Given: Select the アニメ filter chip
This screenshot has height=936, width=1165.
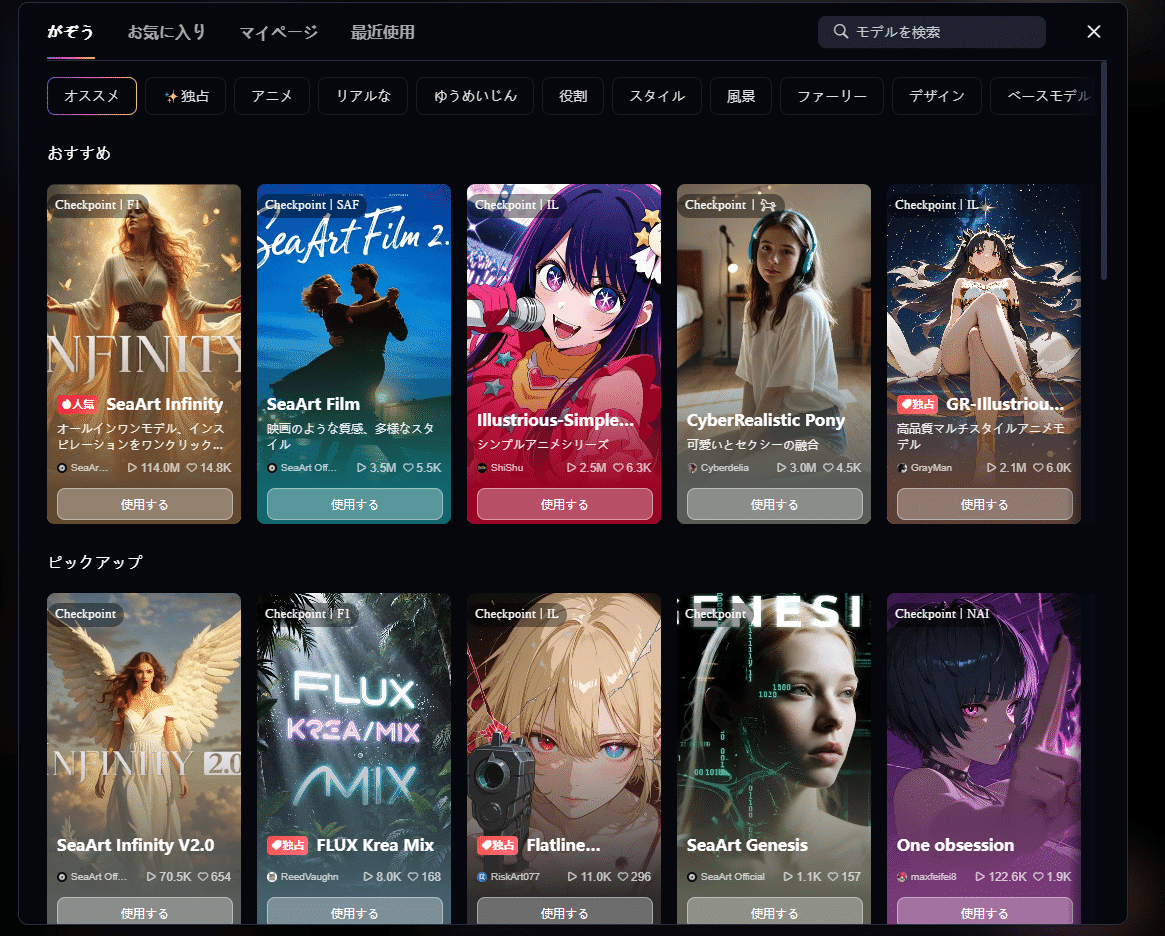Looking at the screenshot, I should [x=272, y=96].
